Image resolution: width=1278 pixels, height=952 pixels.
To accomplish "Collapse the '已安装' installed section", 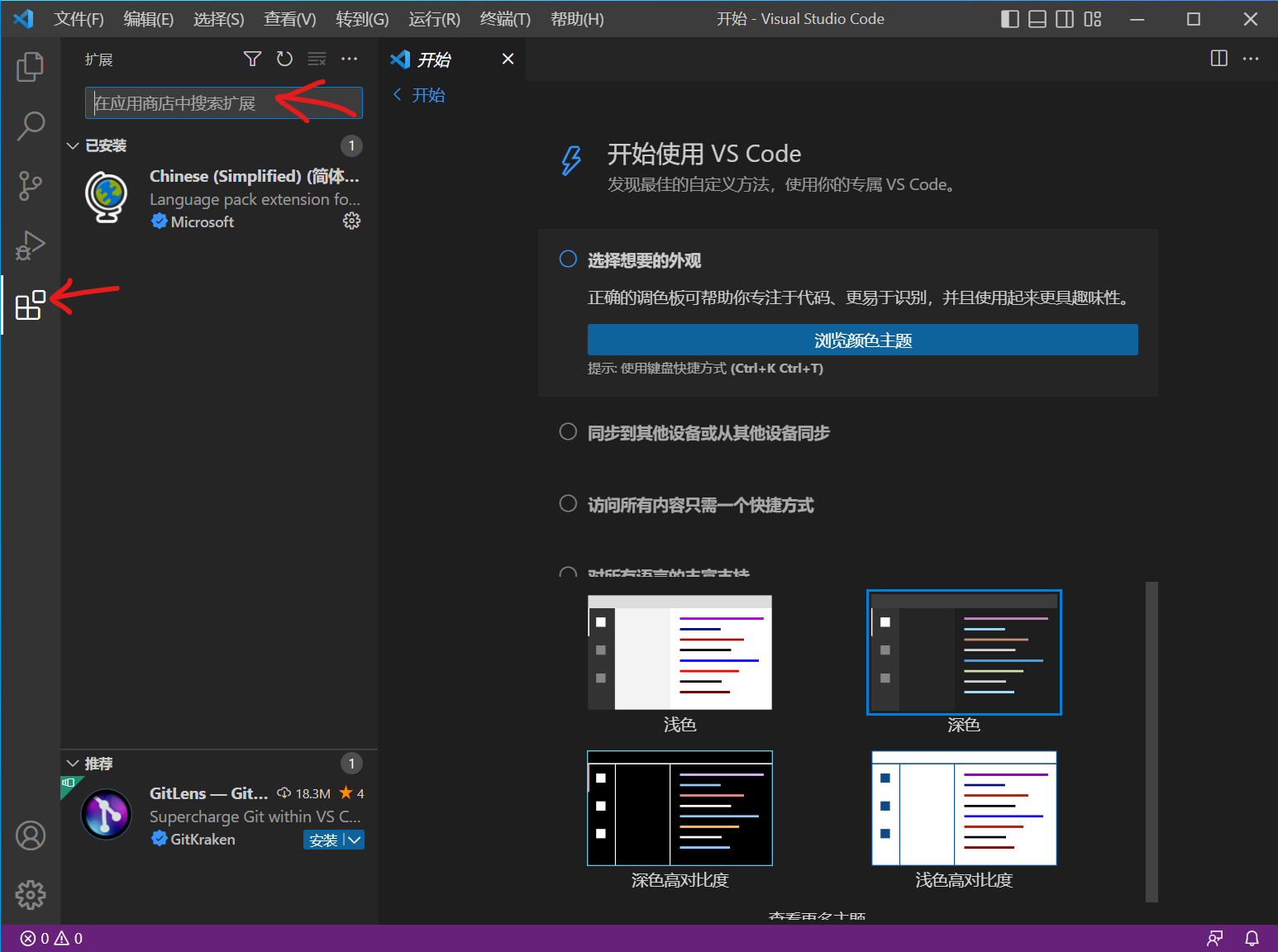I will (x=73, y=145).
